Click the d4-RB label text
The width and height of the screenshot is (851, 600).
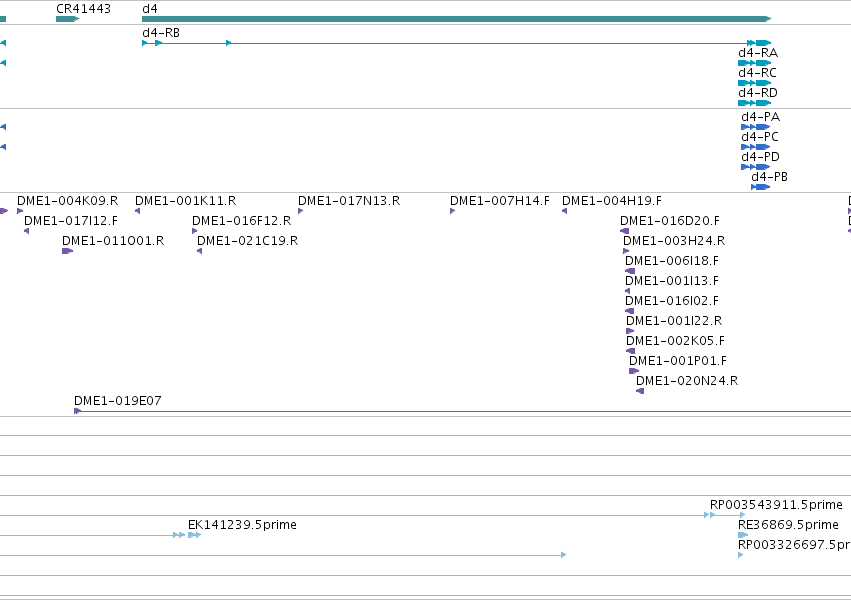point(161,33)
